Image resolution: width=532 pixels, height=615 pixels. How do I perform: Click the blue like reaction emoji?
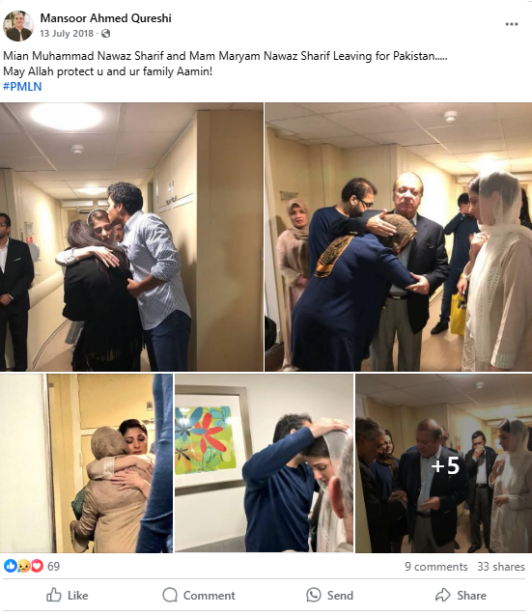[x=10, y=566]
